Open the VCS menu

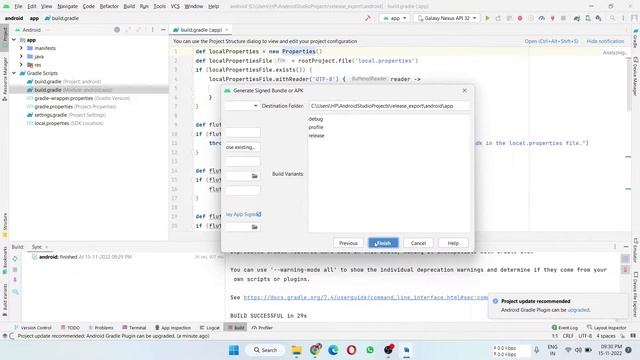point(175,7)
